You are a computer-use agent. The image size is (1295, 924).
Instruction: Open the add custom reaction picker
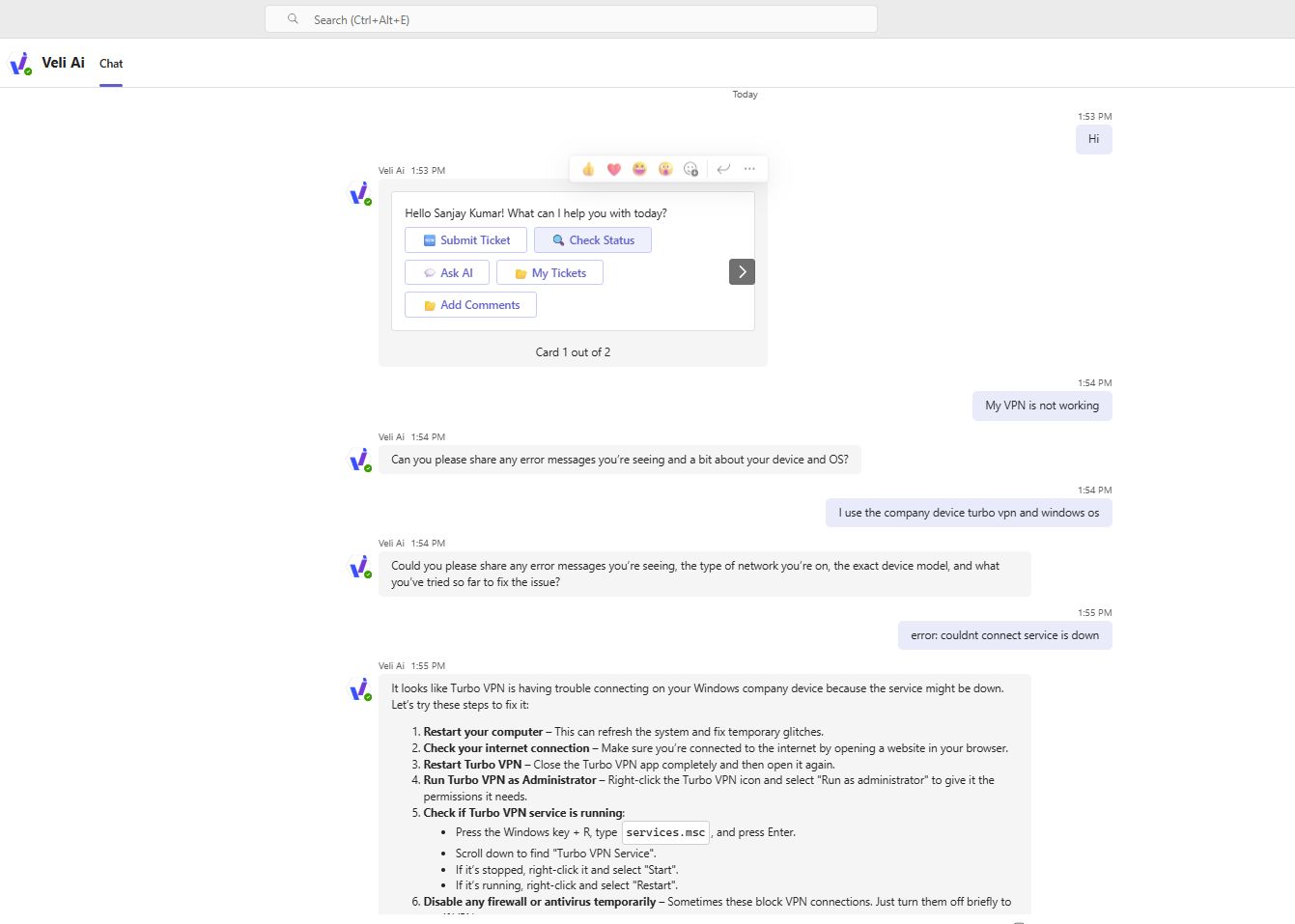click(690, 168)
